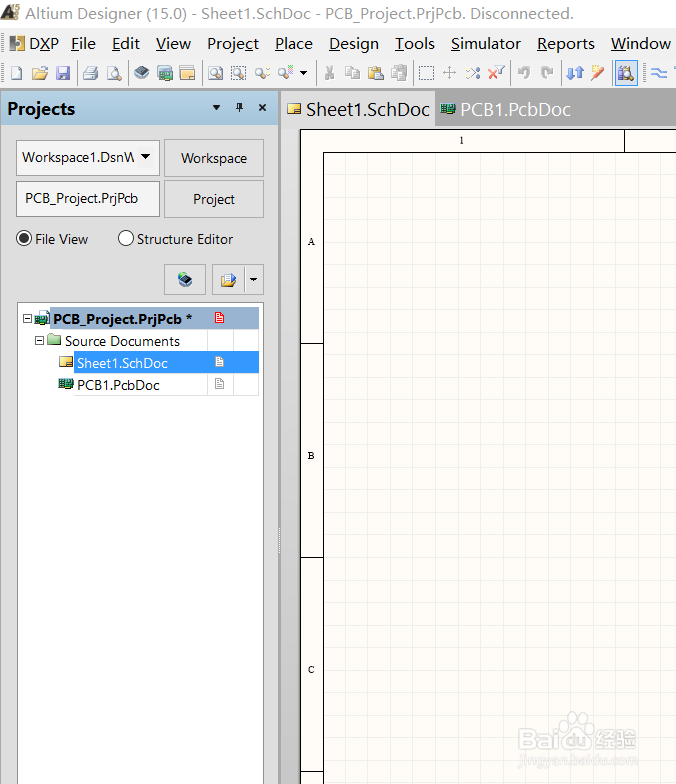The width and height of the screenshot is (676, 784).
Task: Click the Workspace button
Action: [x=214, y=158]
